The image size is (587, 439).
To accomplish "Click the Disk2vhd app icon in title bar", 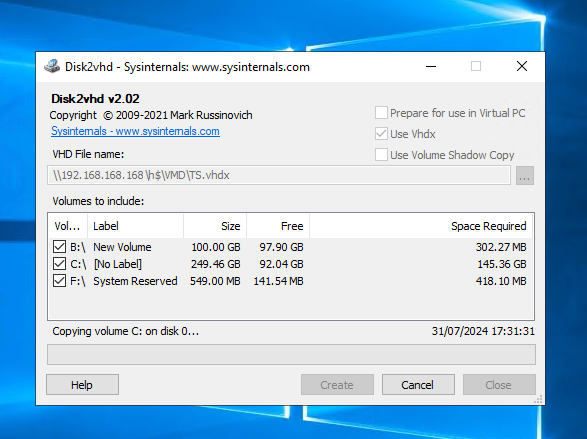I will (x=52, y=66).
